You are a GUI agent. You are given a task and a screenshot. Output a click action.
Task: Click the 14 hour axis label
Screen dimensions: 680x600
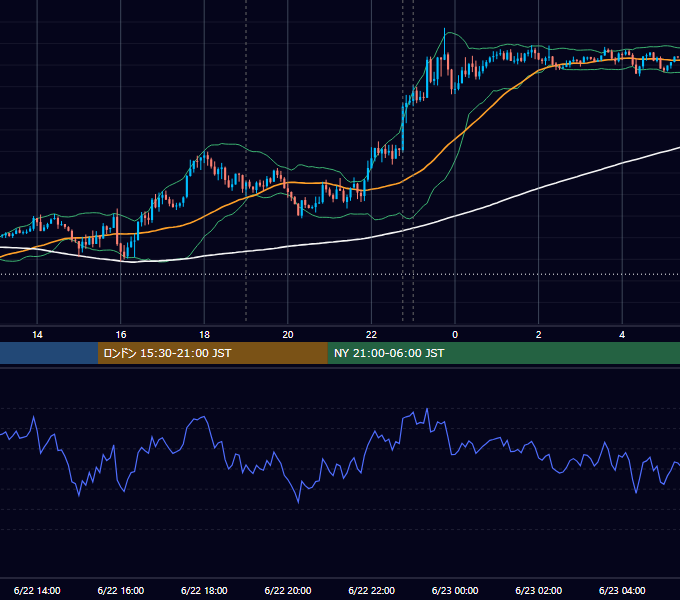point(37,335)
